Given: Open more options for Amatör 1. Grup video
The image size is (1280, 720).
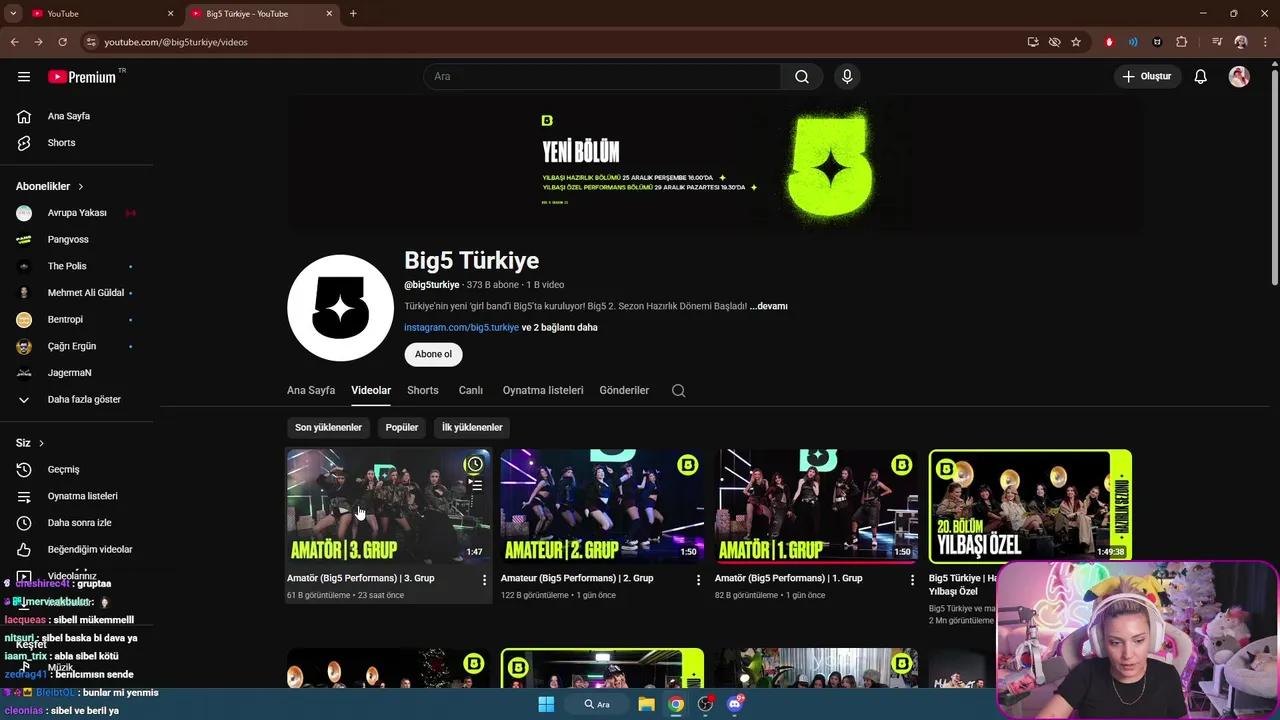Looking at the screenshot, I should click(912, 579).
